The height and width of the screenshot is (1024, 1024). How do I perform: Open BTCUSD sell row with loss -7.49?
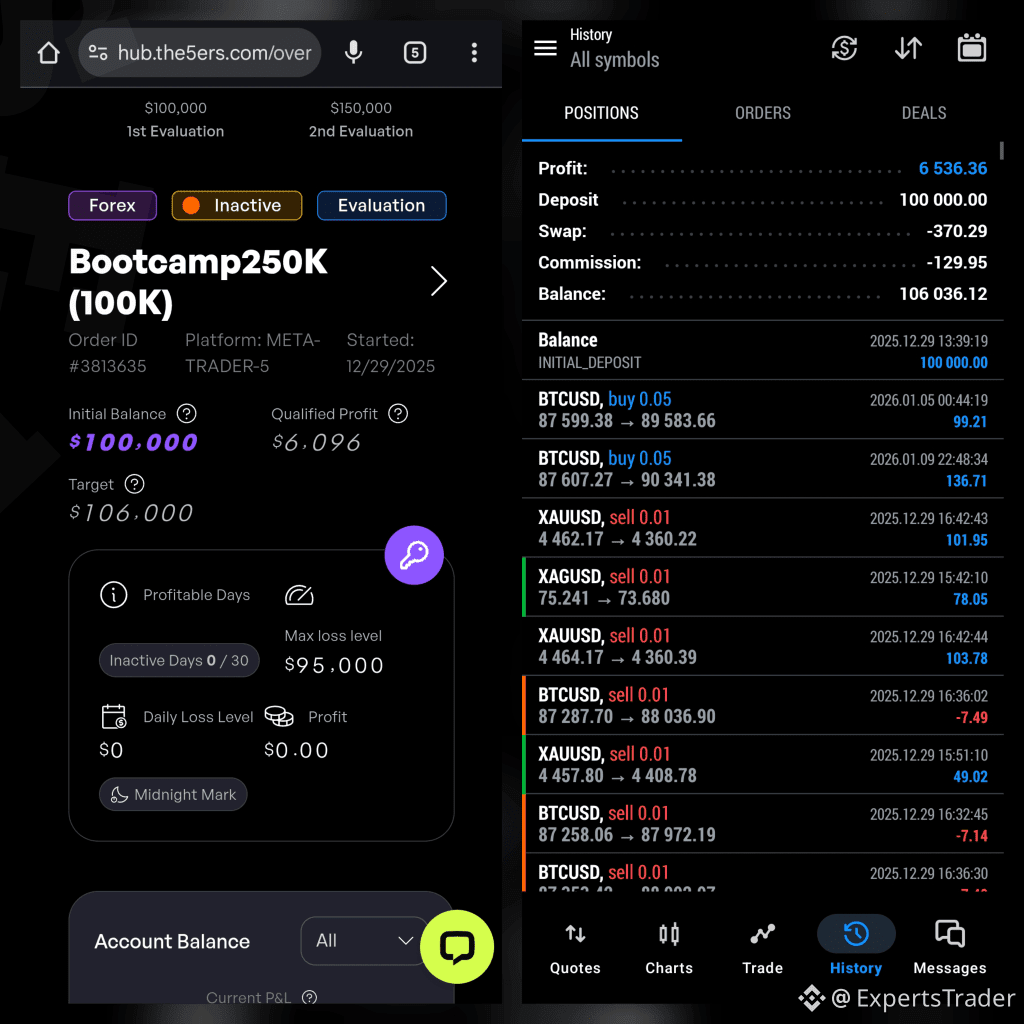click(763, 705)
